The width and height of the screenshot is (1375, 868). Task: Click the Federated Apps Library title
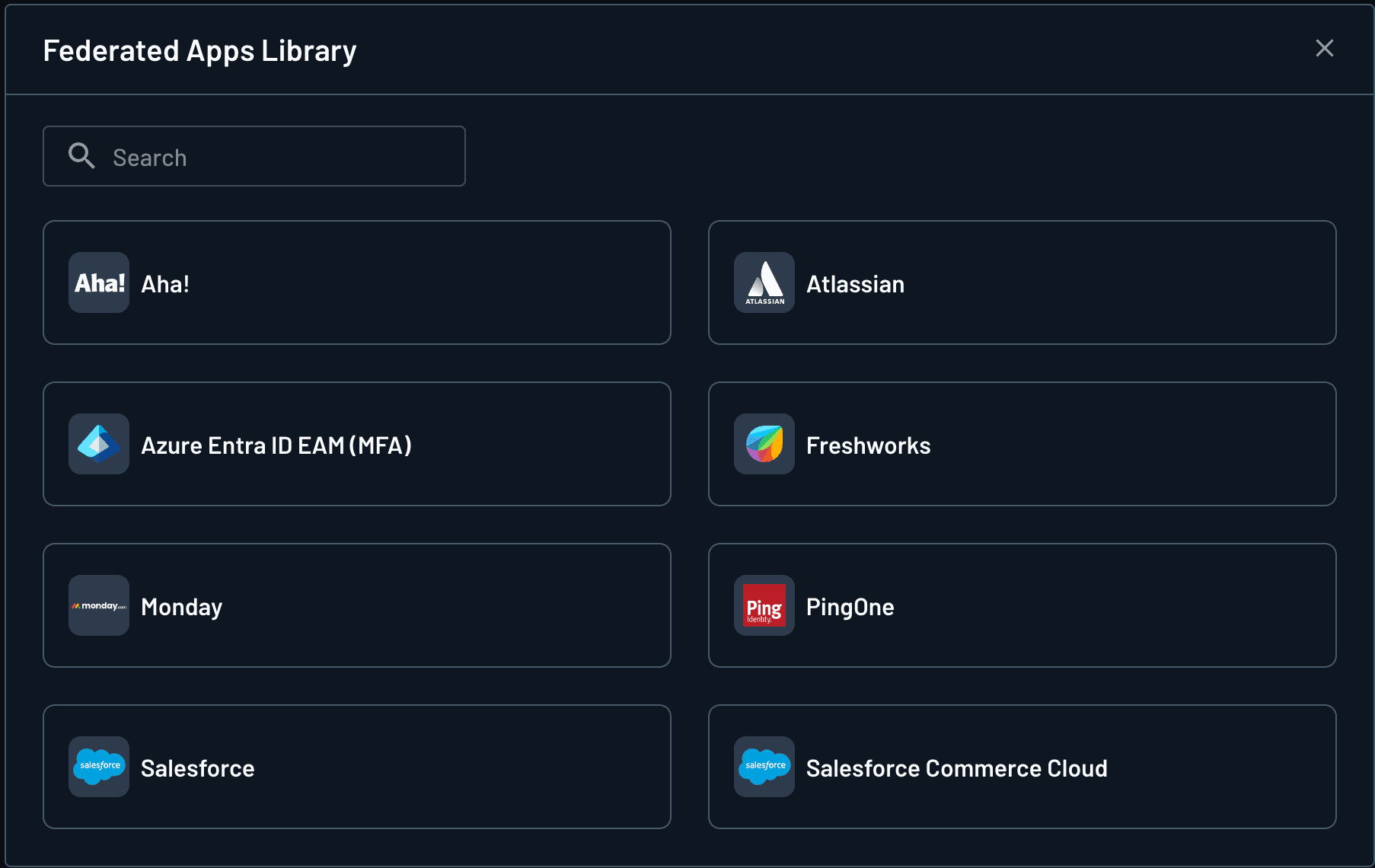tap(199, 50)
